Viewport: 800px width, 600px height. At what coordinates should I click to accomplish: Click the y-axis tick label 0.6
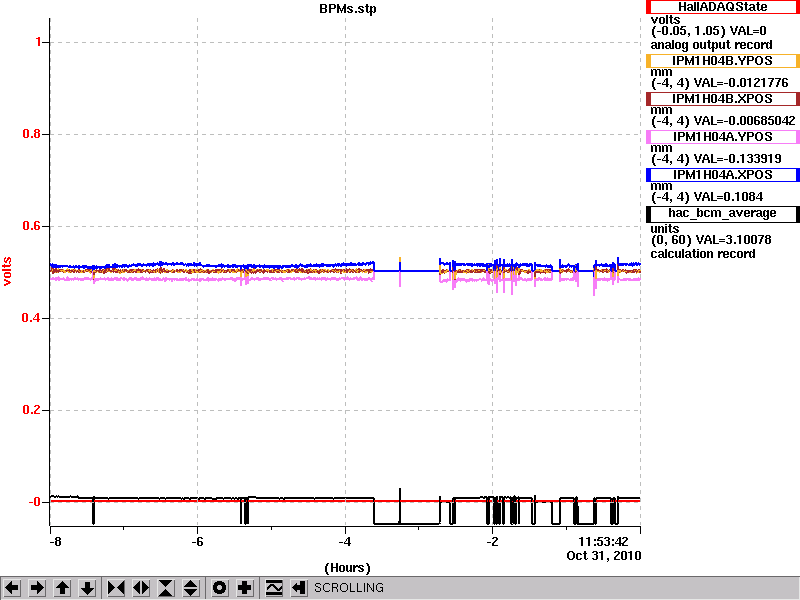click(x=32, y=226)
